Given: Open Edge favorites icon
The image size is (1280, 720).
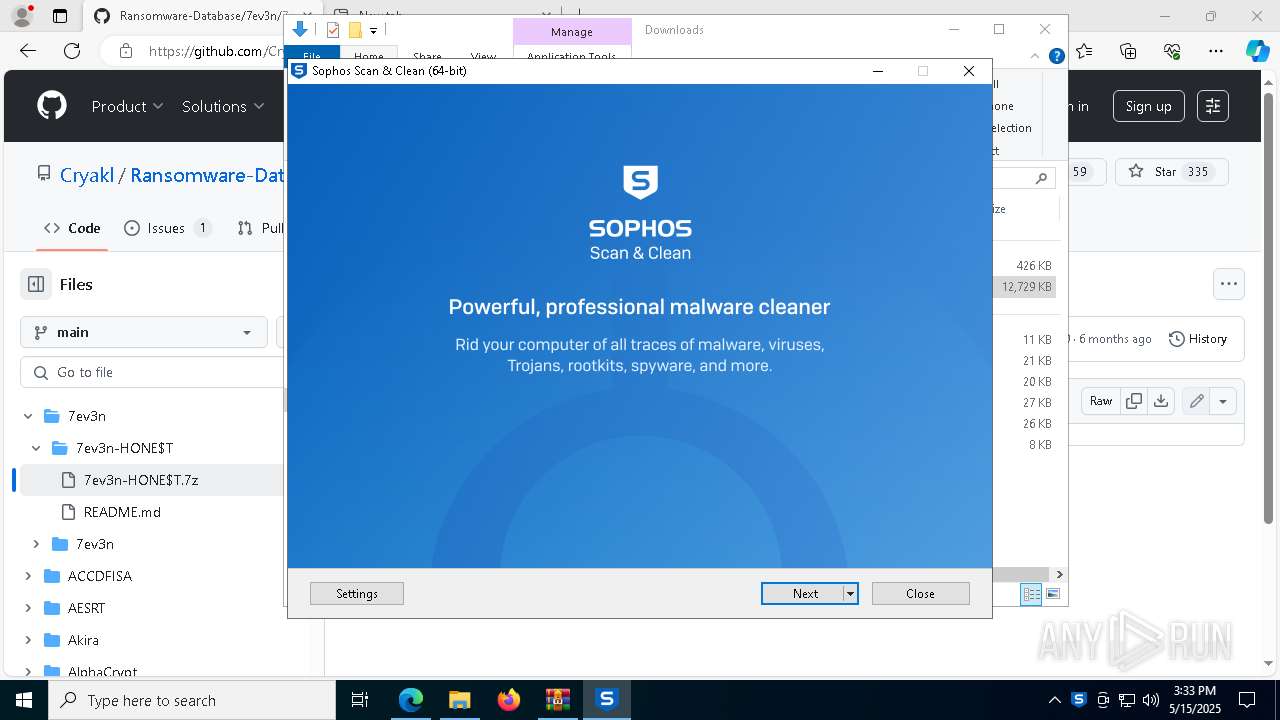Looking at the screenshot, I should point(1085,51).
